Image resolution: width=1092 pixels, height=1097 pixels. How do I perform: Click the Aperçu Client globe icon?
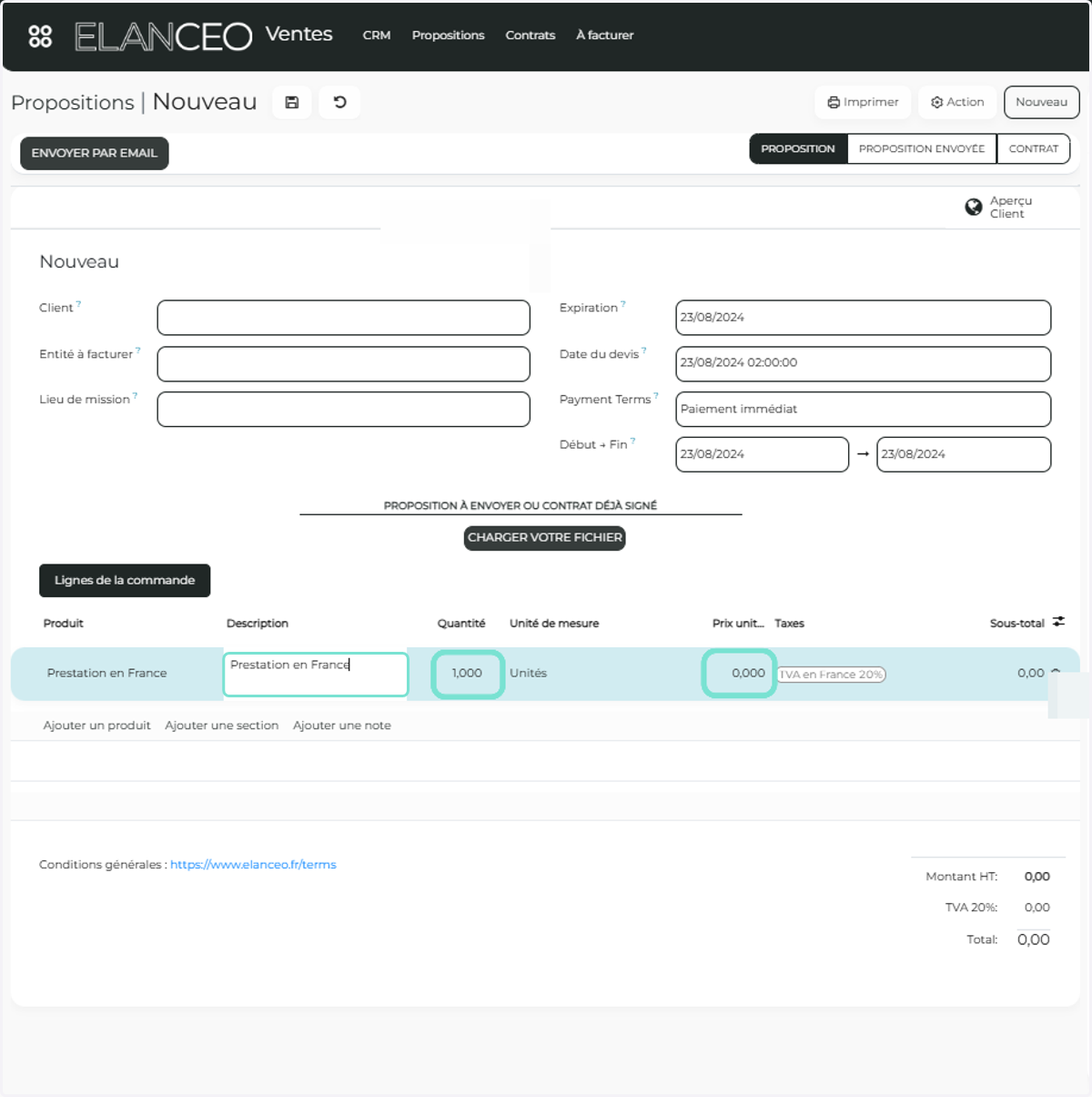coord(973,208)
